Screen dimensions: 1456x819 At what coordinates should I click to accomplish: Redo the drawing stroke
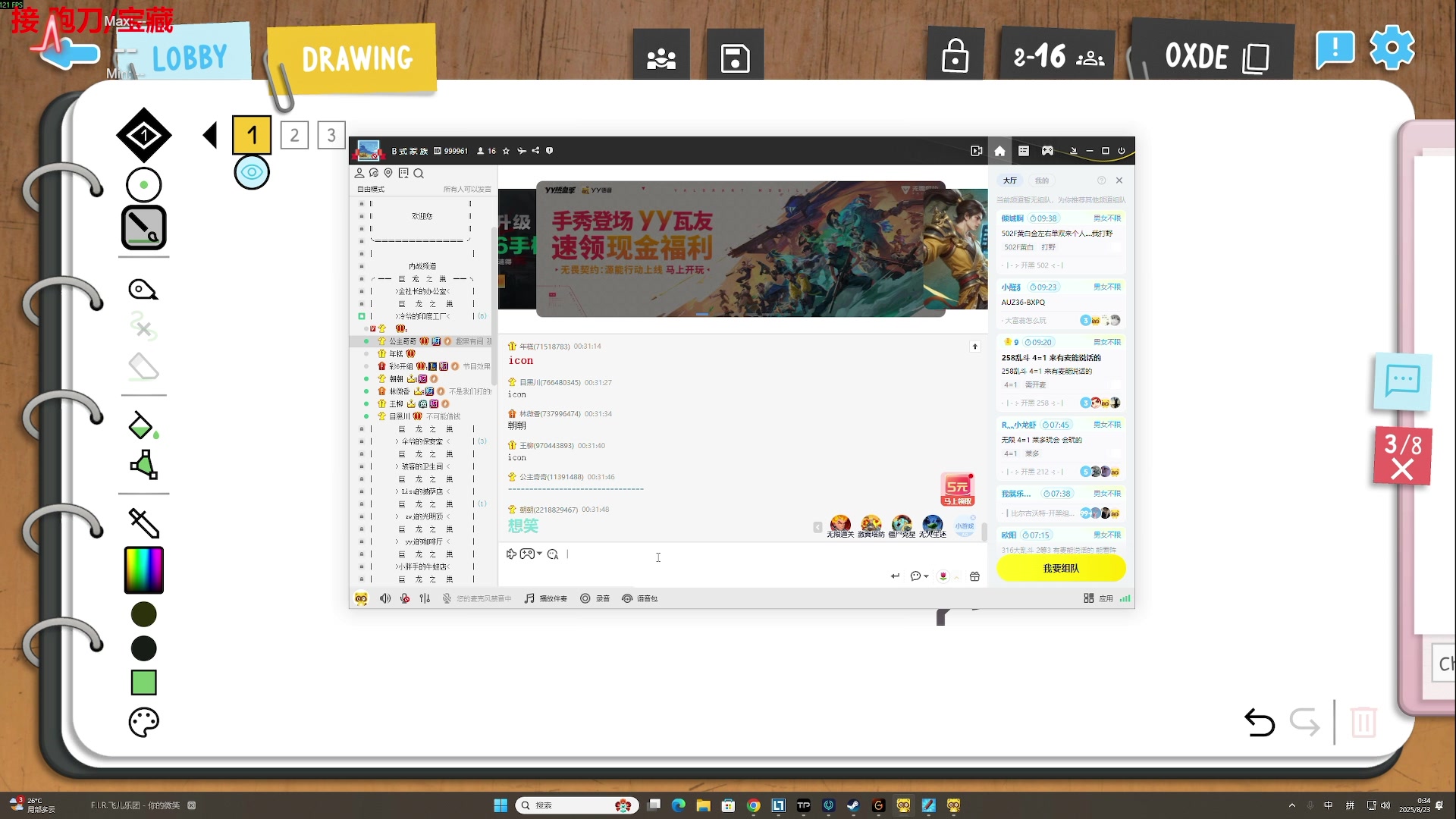pos(1305,722)
